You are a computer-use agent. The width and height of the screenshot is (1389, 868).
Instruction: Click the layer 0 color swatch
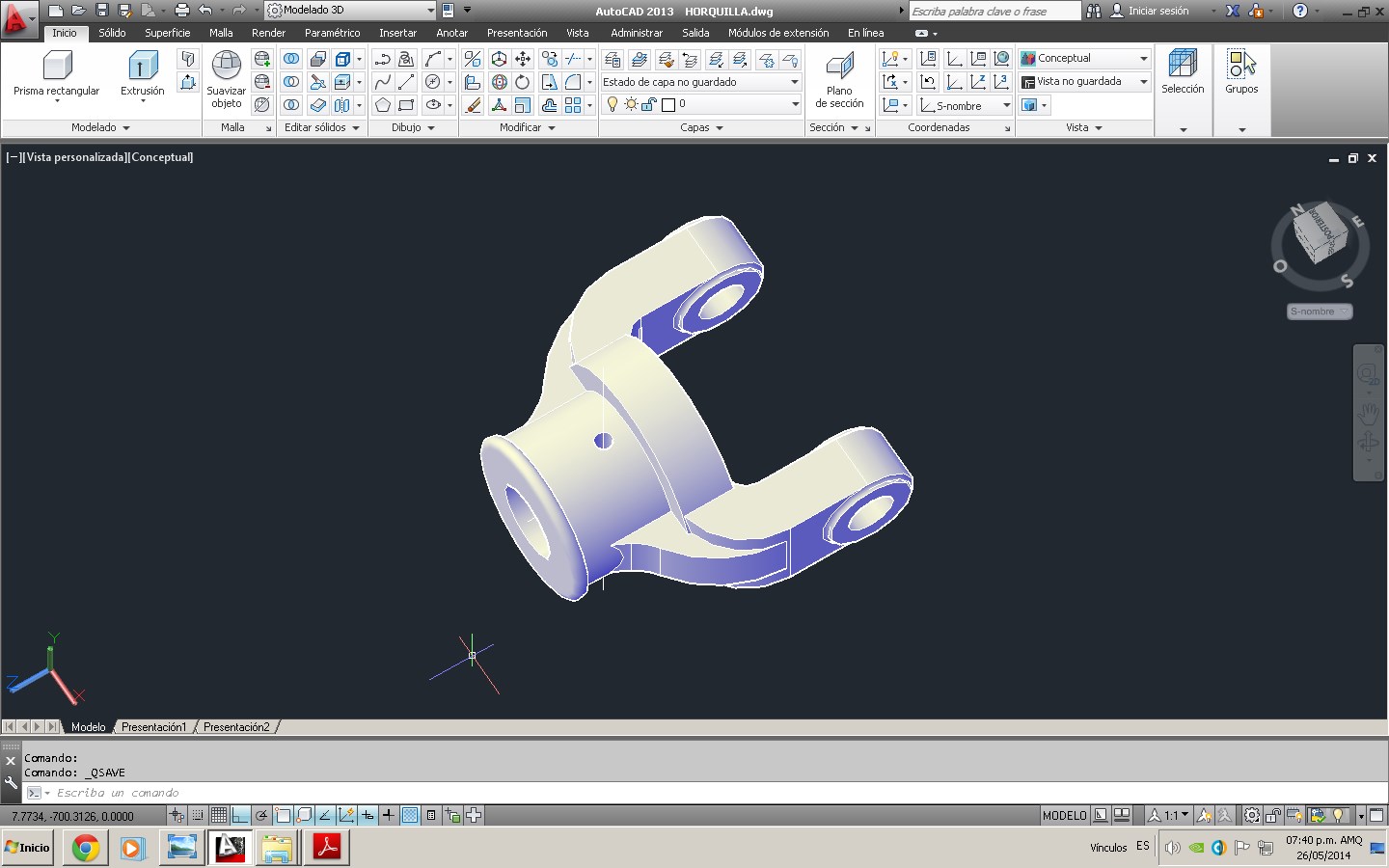click(x=667, y=104)
